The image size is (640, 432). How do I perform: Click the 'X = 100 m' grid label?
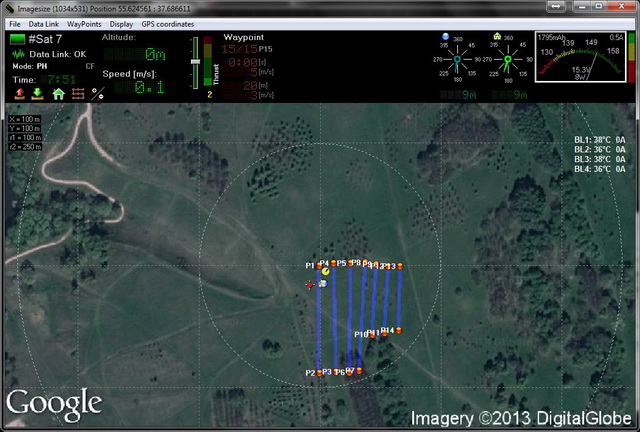(24, 119)
